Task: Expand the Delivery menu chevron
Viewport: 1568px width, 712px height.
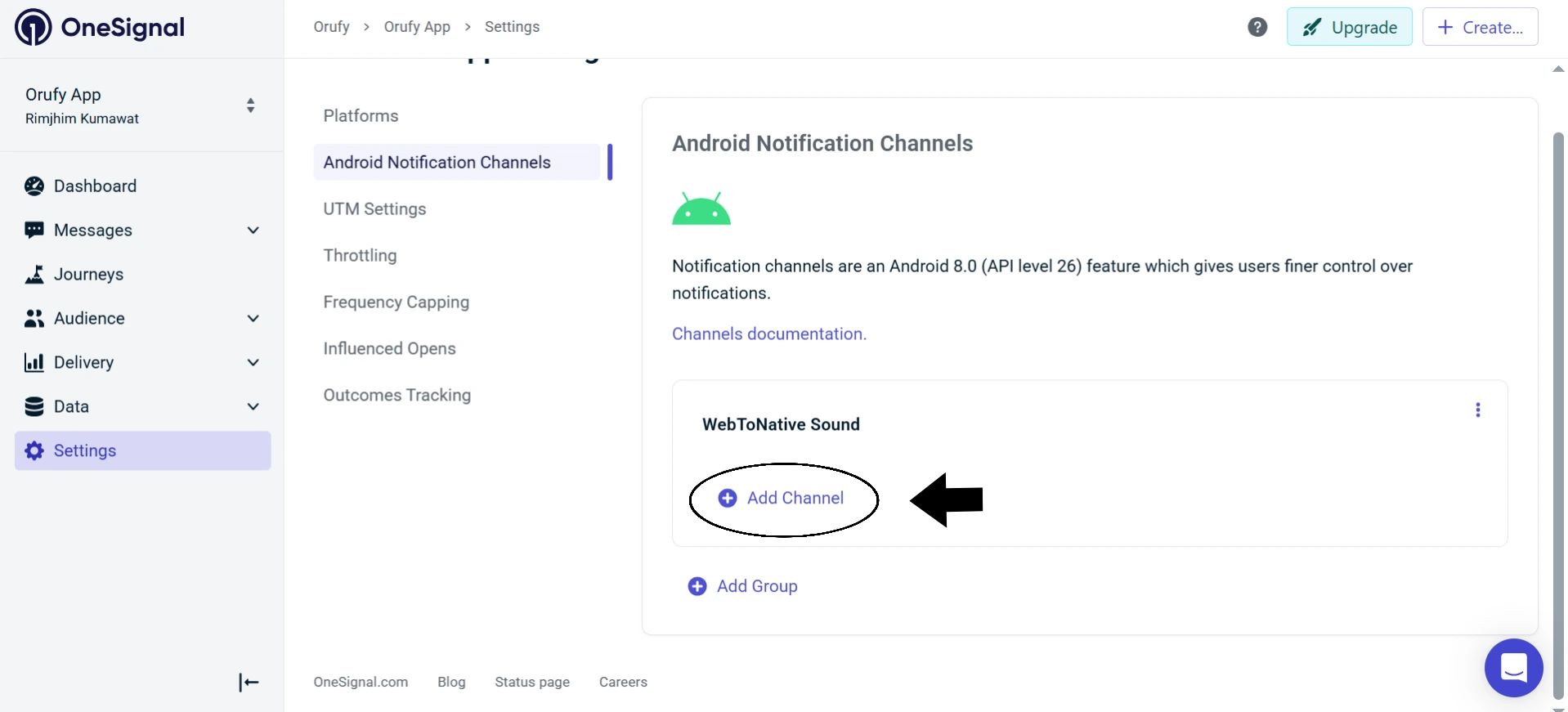Action: pos(253,363)
